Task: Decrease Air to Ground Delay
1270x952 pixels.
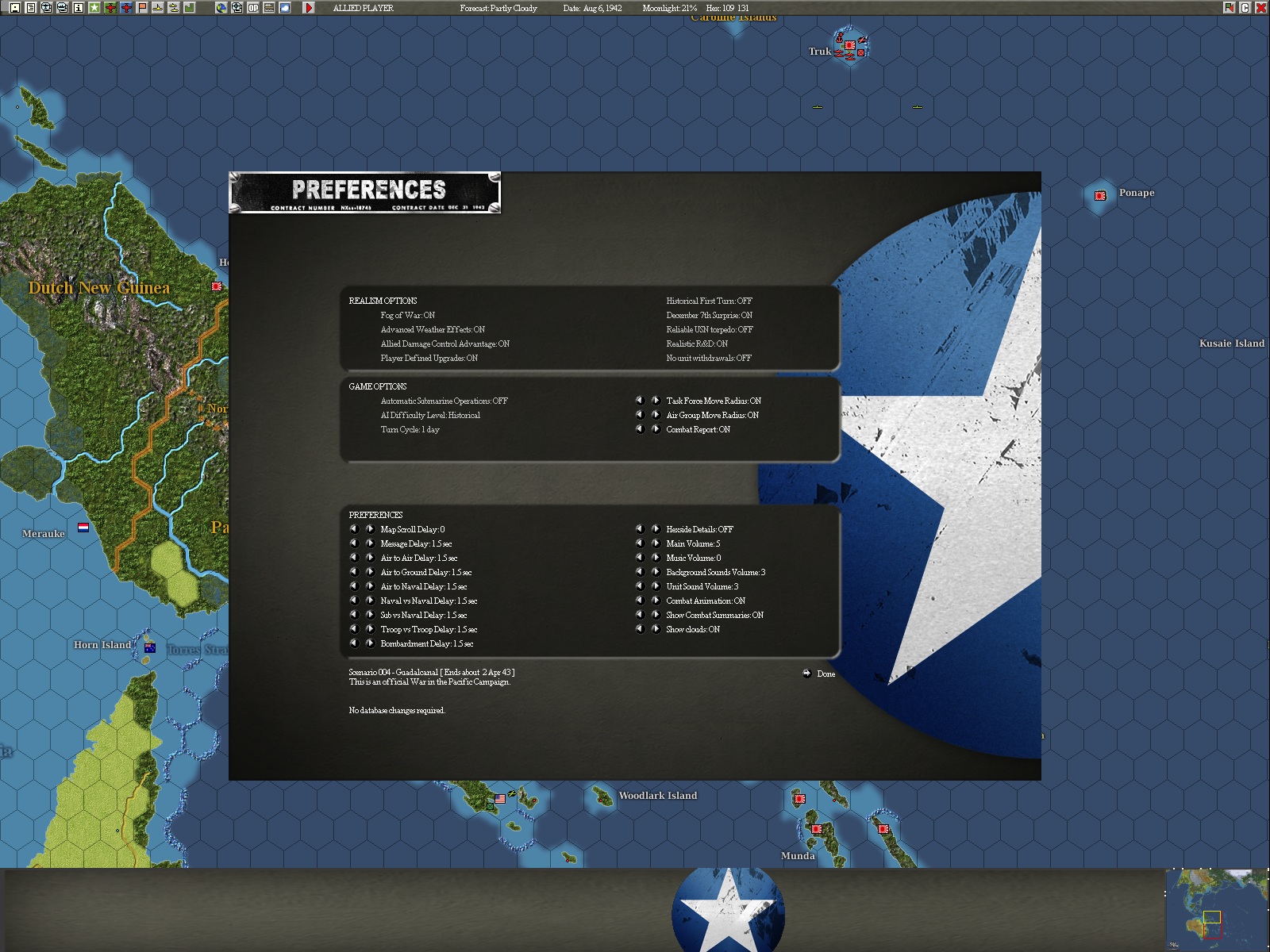Action: point(354,572)
